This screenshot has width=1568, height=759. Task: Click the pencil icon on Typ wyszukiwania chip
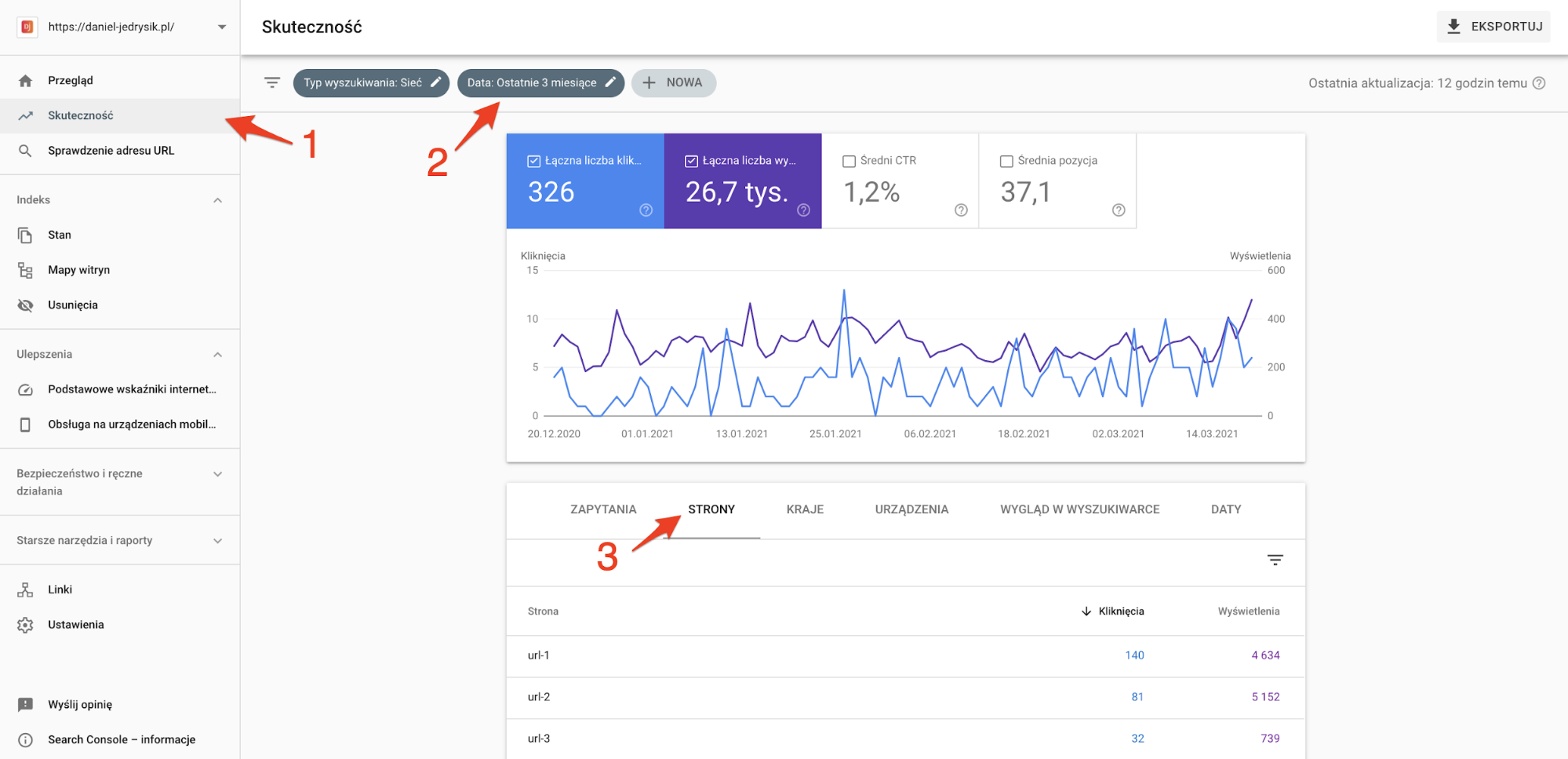coord(436,82)
